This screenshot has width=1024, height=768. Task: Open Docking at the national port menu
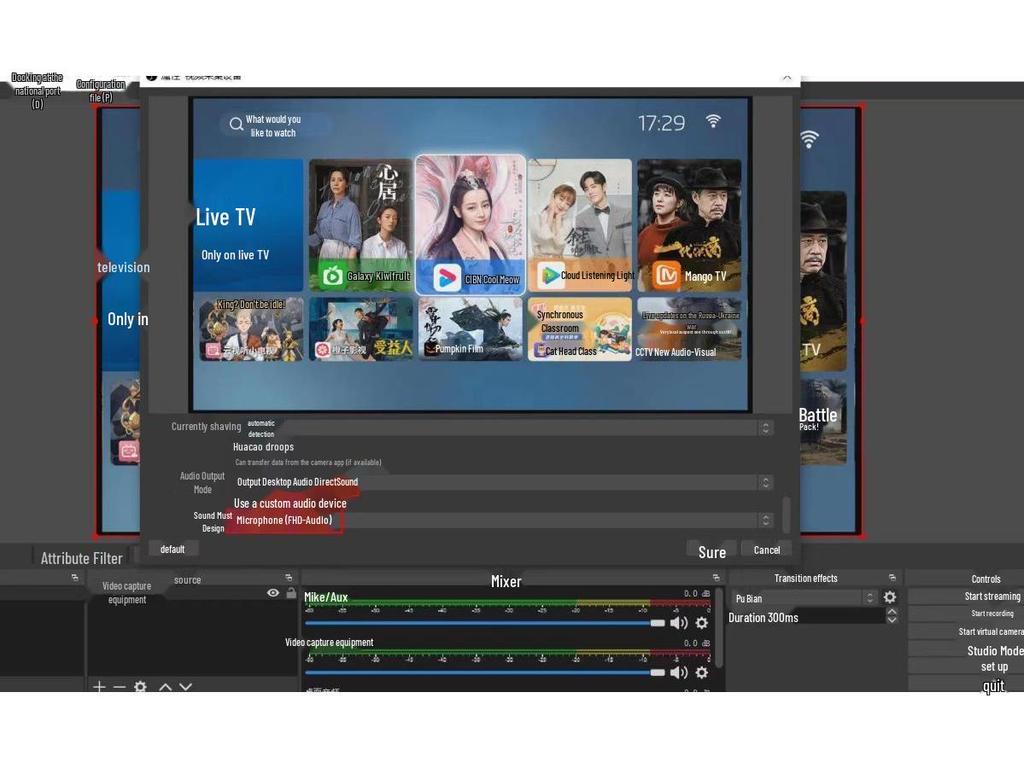tap(37, 90)
